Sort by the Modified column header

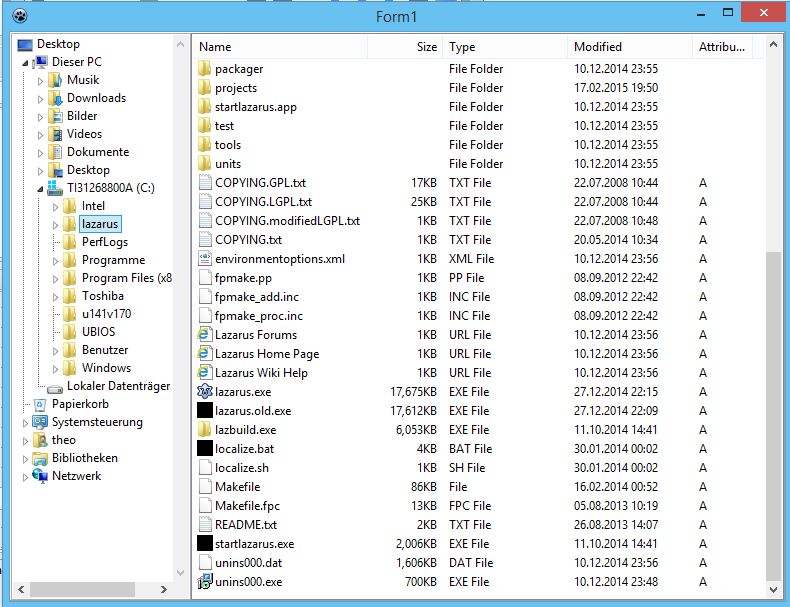(630, 47)
